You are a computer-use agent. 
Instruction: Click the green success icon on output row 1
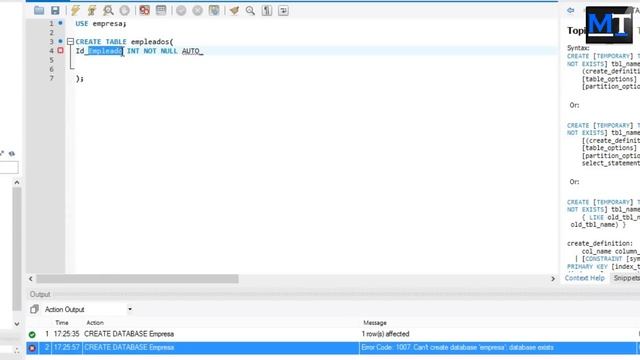(32, 335)
